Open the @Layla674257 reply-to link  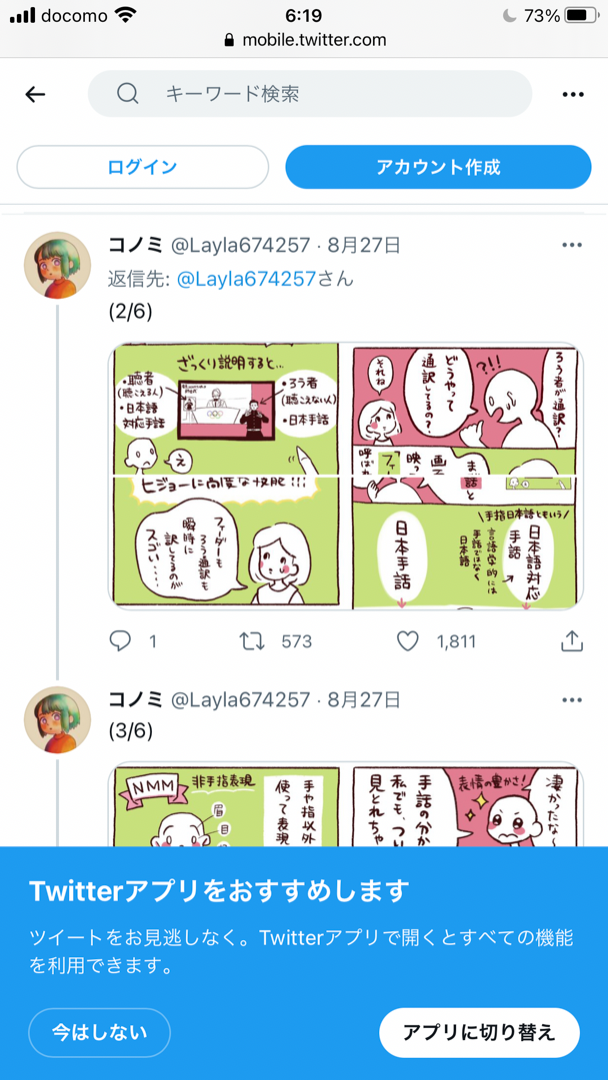pyautogui.click(x=246, y=279)
